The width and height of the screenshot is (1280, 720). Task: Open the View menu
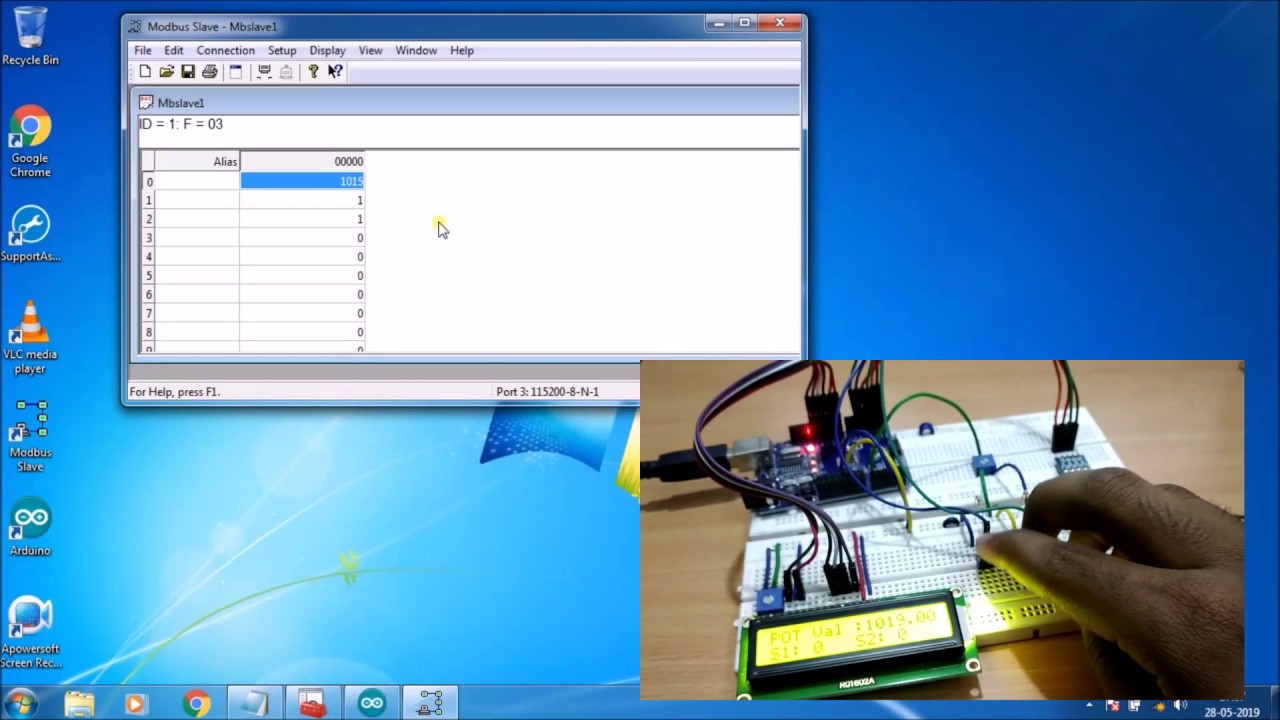370,50
